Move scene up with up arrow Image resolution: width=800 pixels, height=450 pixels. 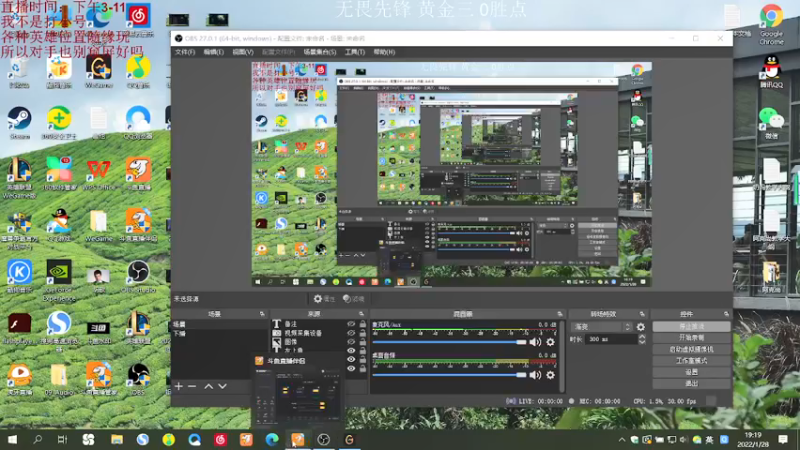coord(209,386)
